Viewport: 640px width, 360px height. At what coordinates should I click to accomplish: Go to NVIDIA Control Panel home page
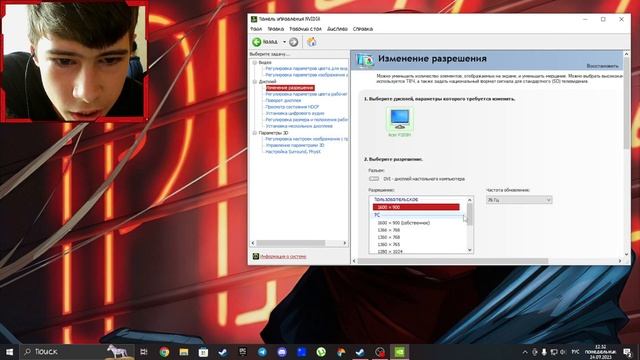tap(312, 42)
